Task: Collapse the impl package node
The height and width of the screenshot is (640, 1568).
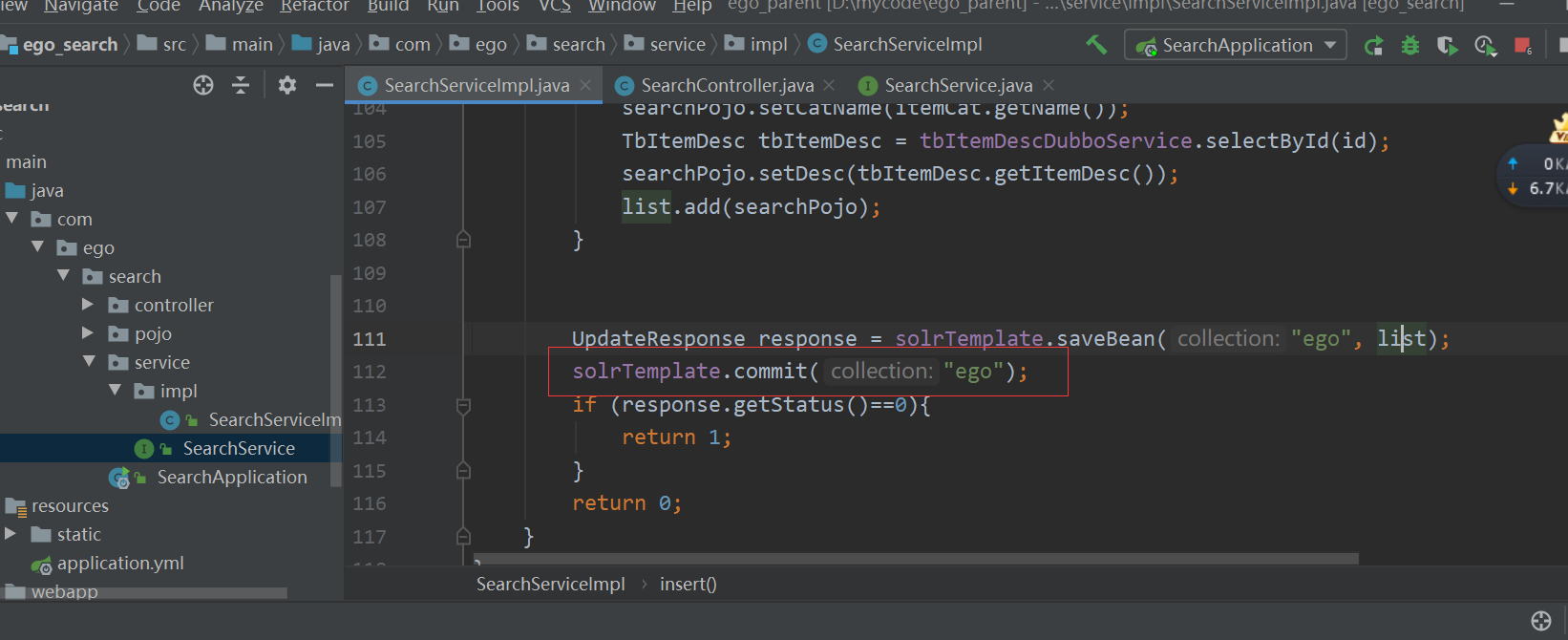Action: [116, 391]
